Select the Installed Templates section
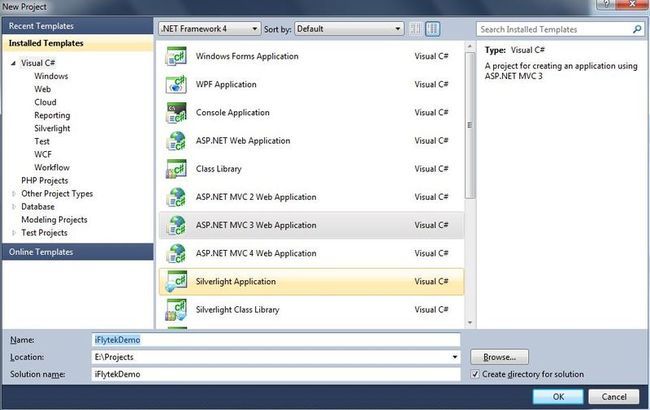 click(78, 43)
